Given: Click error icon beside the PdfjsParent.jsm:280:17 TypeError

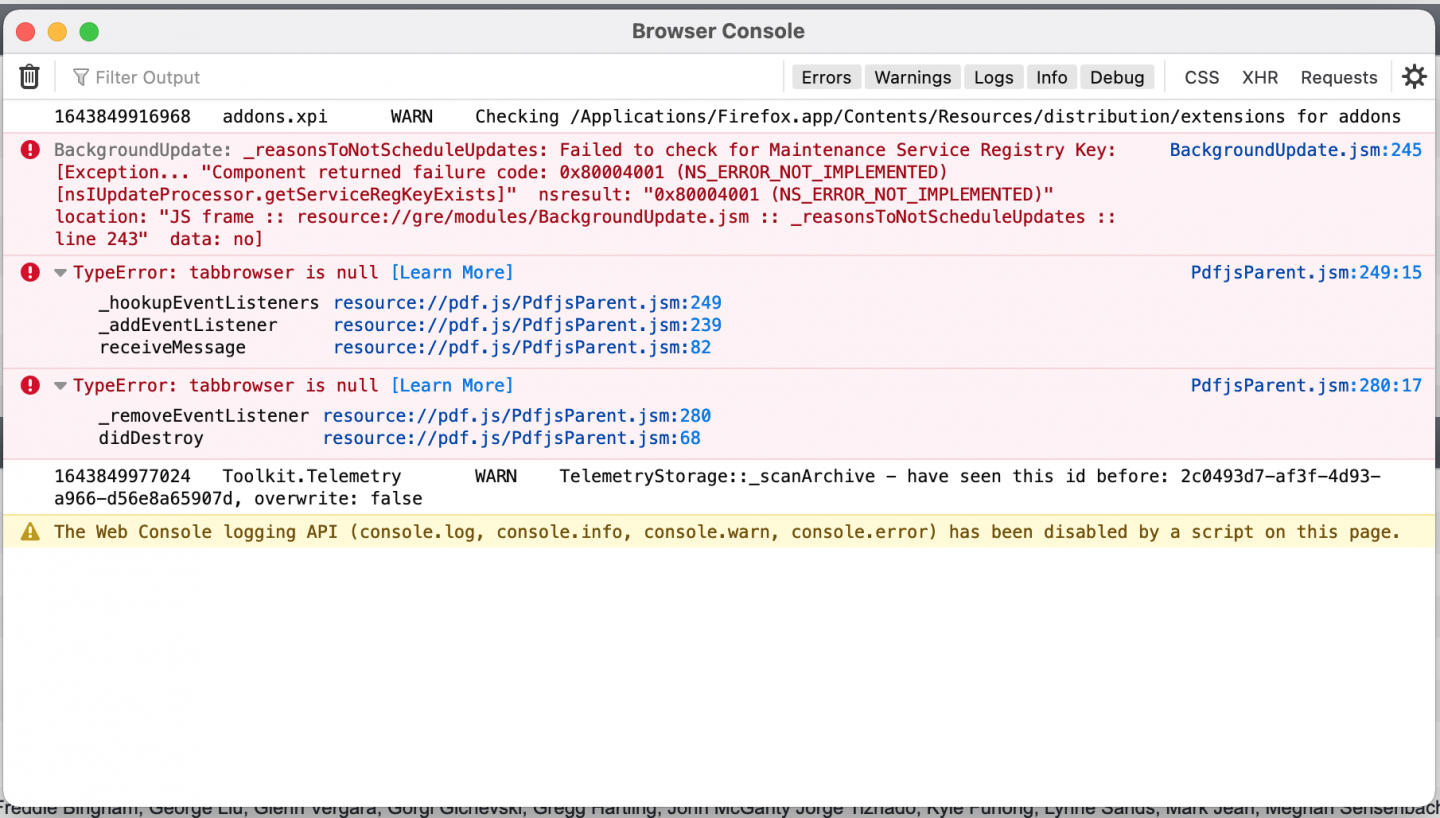Looking at the screenshot, I should [x=31, y=385].
